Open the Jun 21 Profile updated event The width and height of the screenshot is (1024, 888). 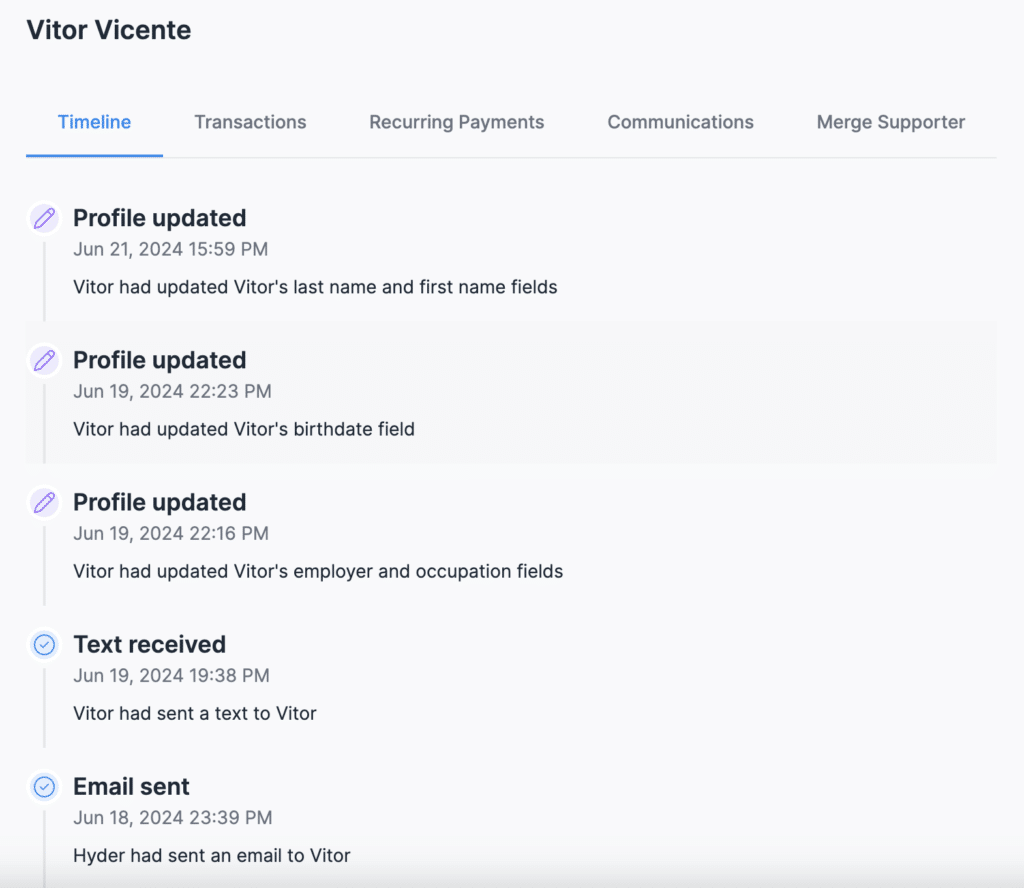(159, 218)
